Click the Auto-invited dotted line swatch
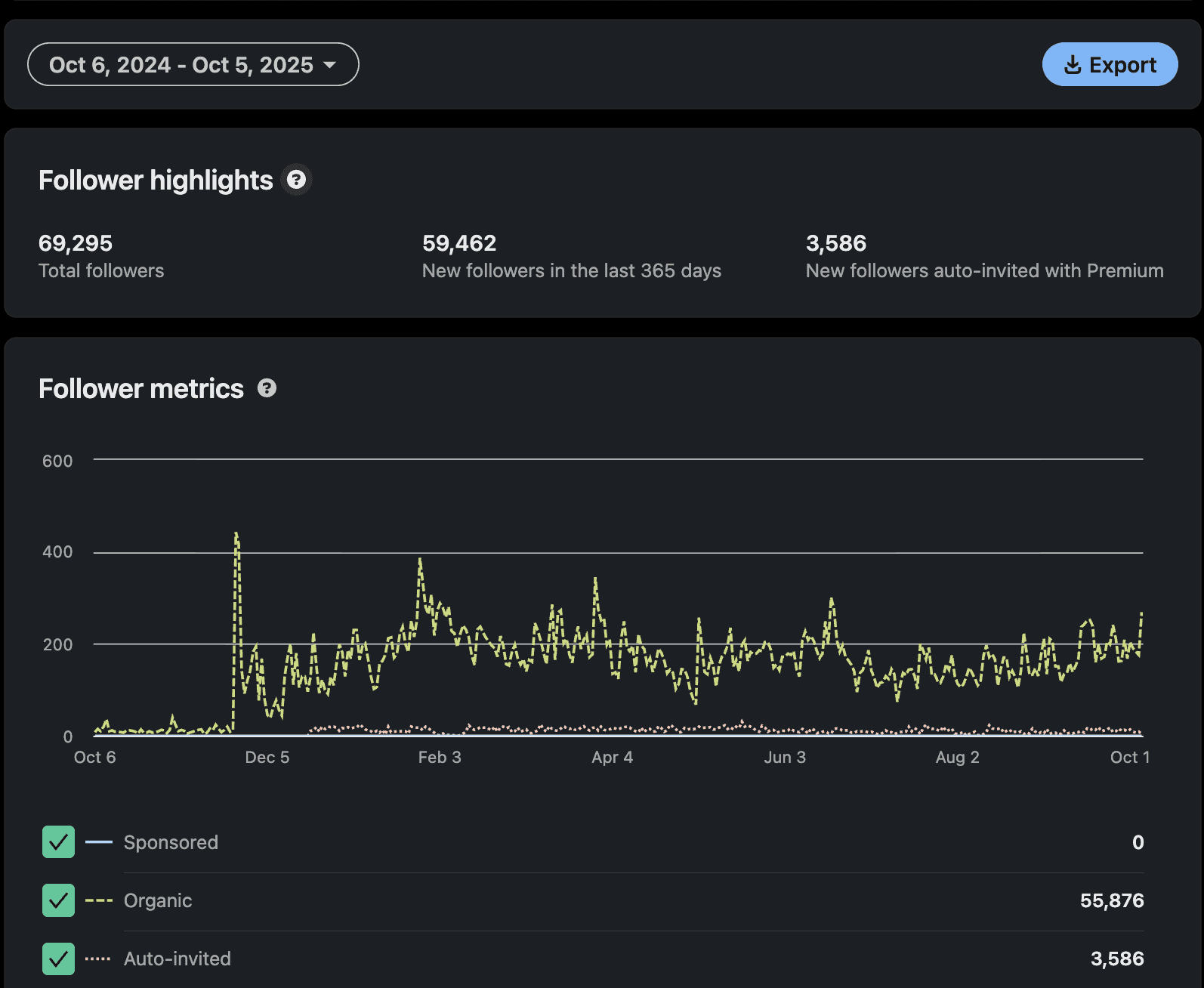The height and width of the screenshot is (988, 1204). point(98,959)
